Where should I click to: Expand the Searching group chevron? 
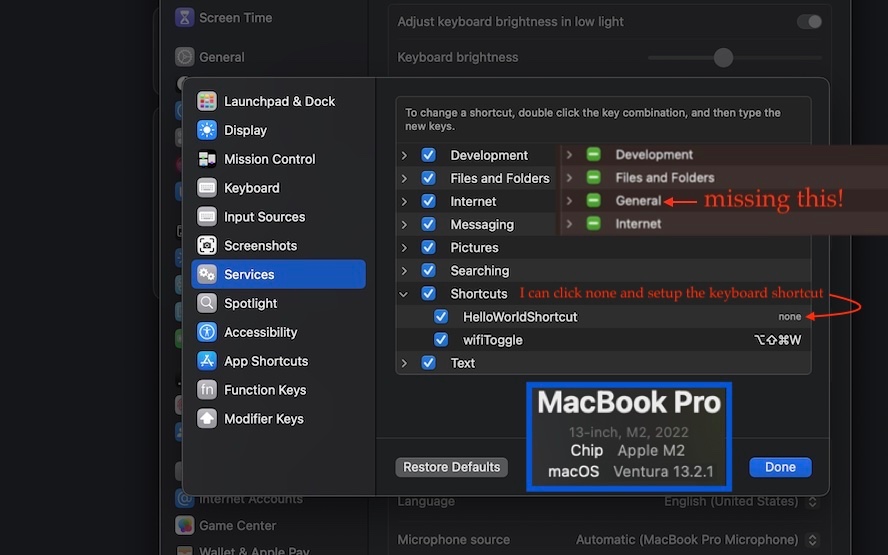point(404,271)
